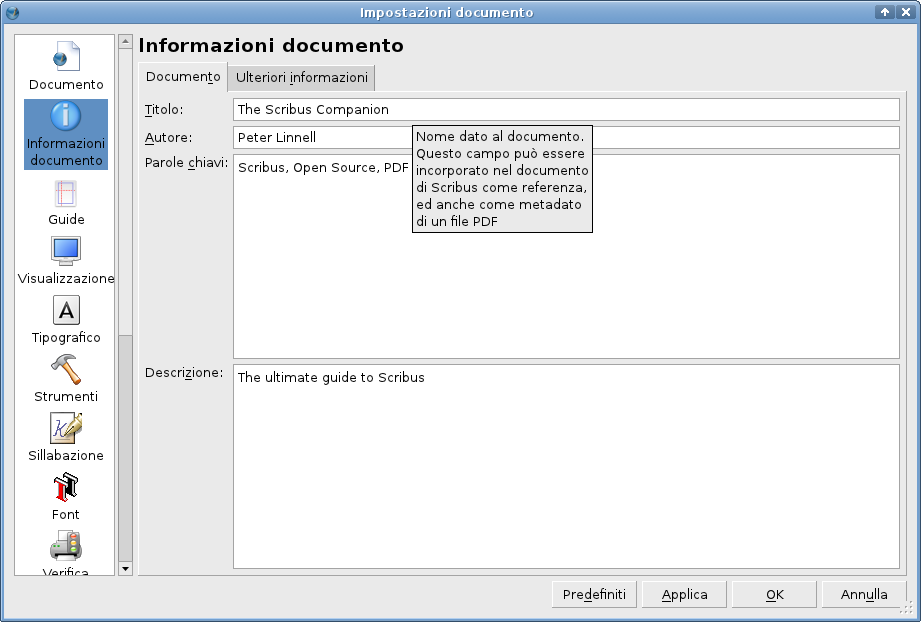This screenshot has width=921, height=622.
Task: Click the Predefiniti button
Action: point(594,594)
